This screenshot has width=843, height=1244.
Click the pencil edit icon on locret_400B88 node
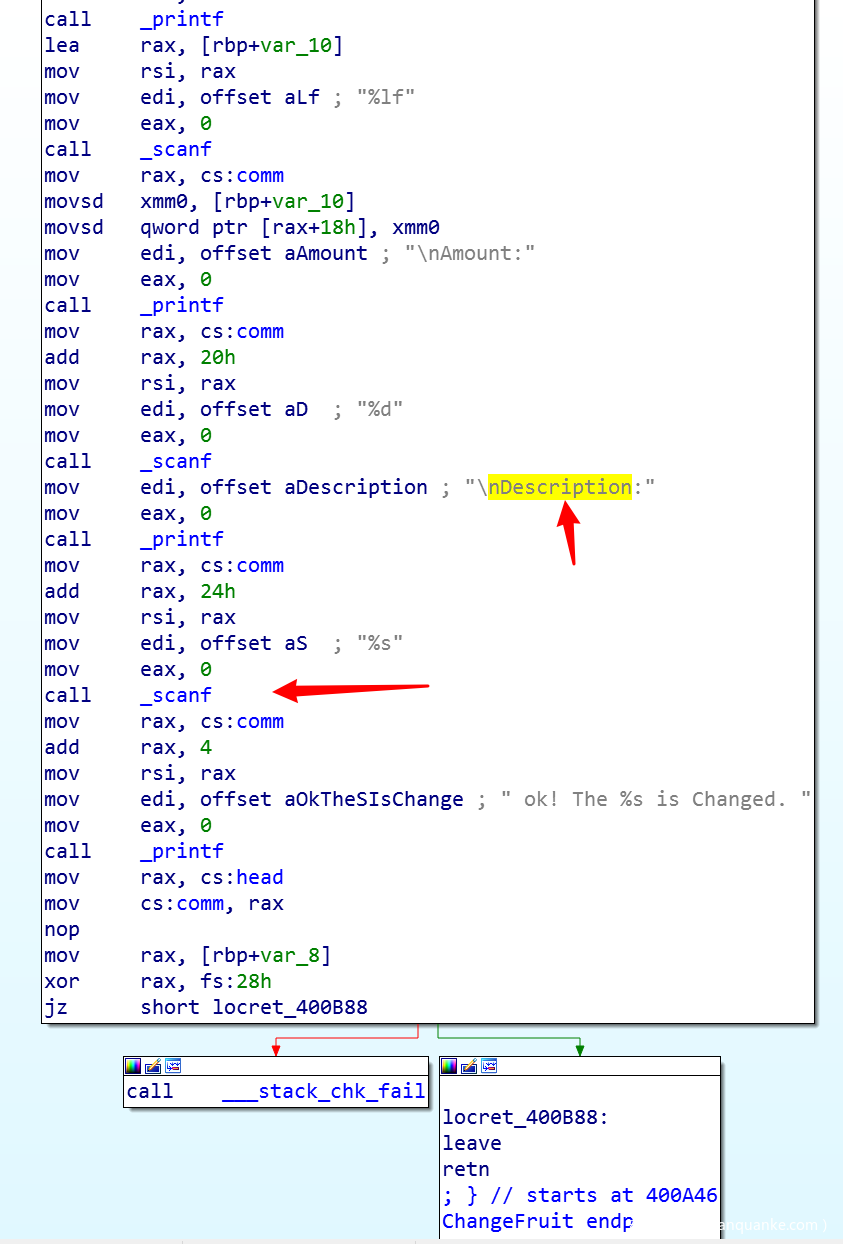point(469,1066)
